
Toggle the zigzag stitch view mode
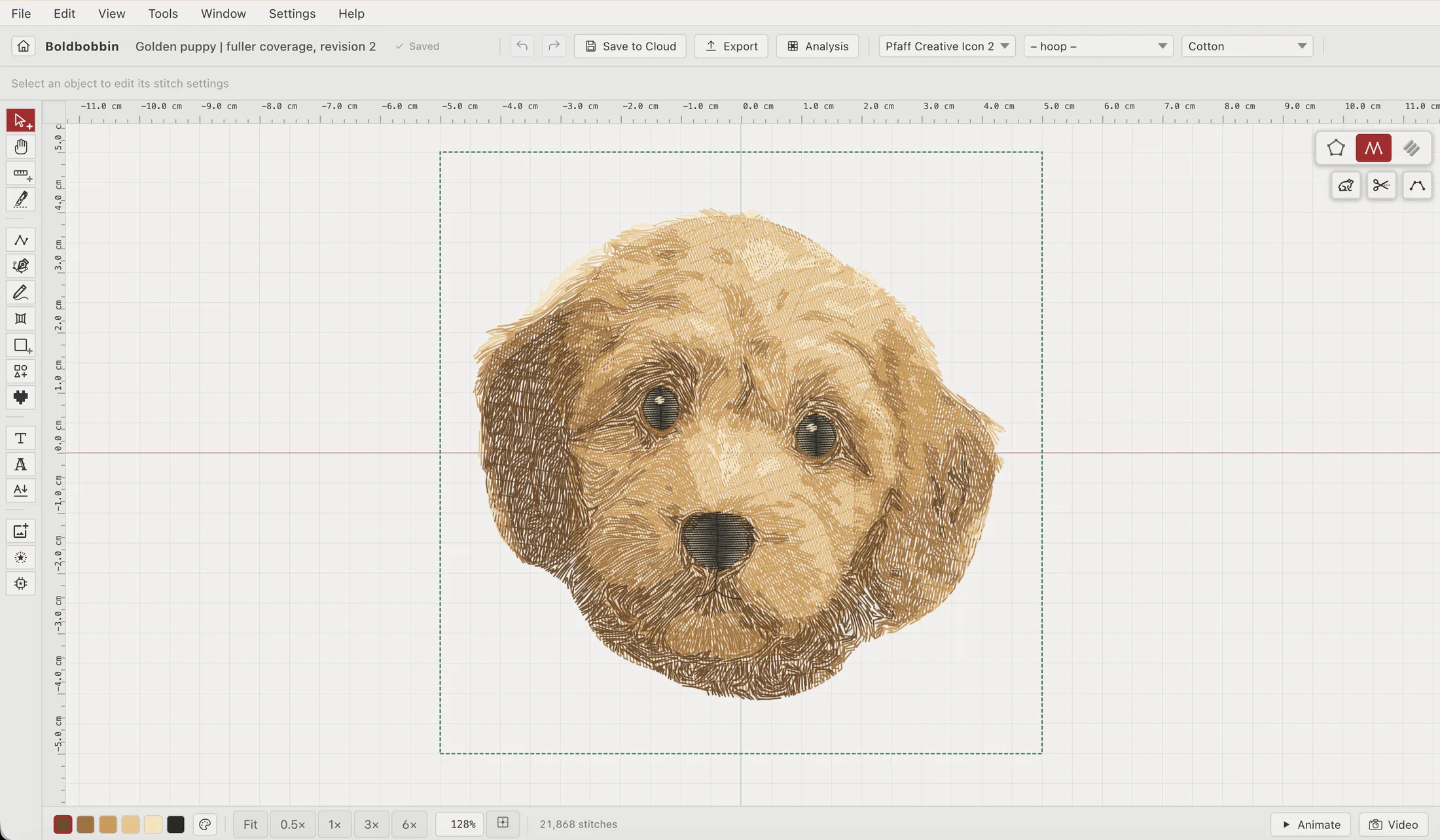click(1373, 149)
